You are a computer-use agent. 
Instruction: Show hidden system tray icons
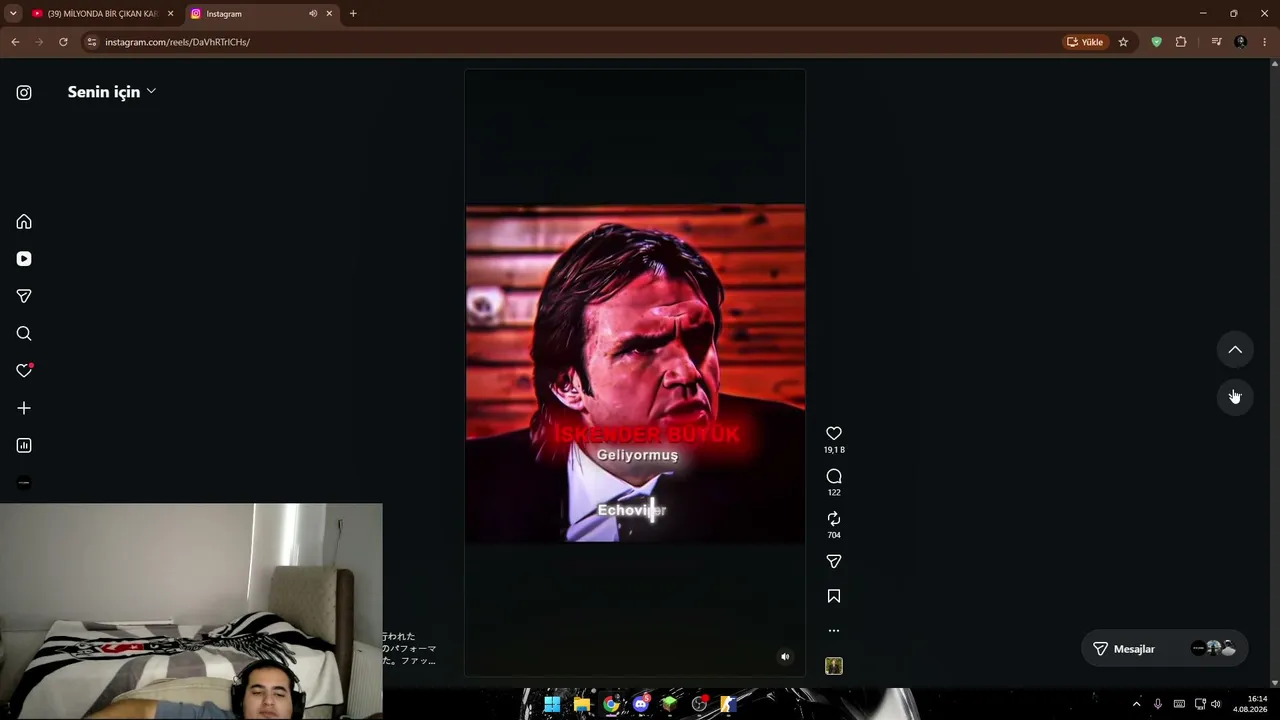click(x=1136, y=704)
